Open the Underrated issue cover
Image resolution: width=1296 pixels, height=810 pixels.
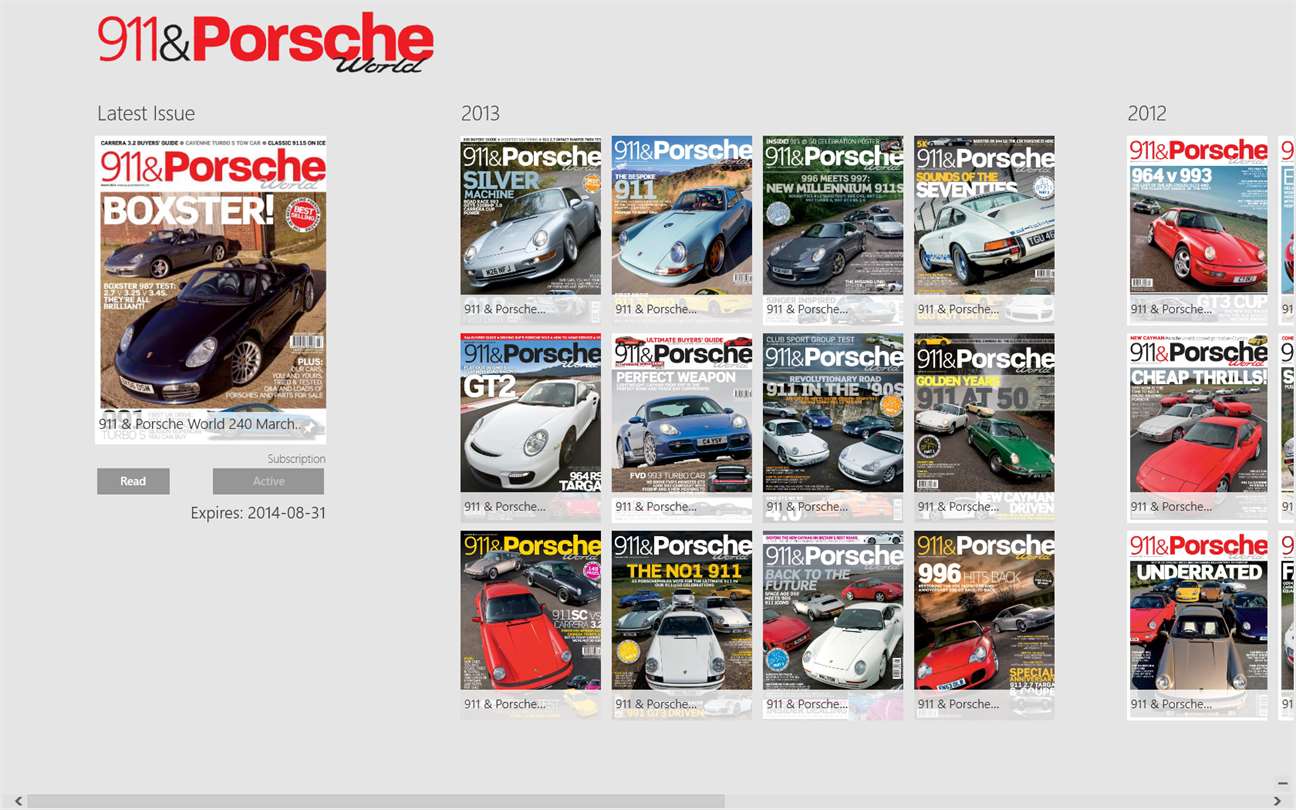click(1198, 624)
